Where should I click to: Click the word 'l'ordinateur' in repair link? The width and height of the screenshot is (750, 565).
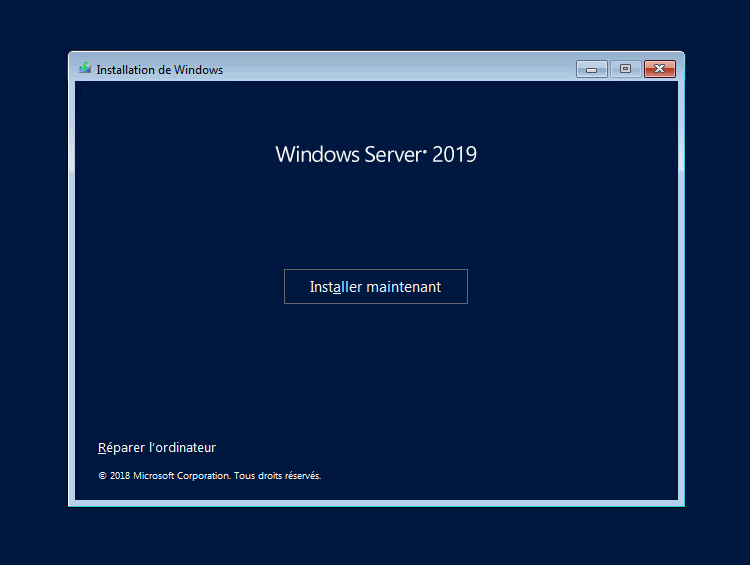point(182,448)
